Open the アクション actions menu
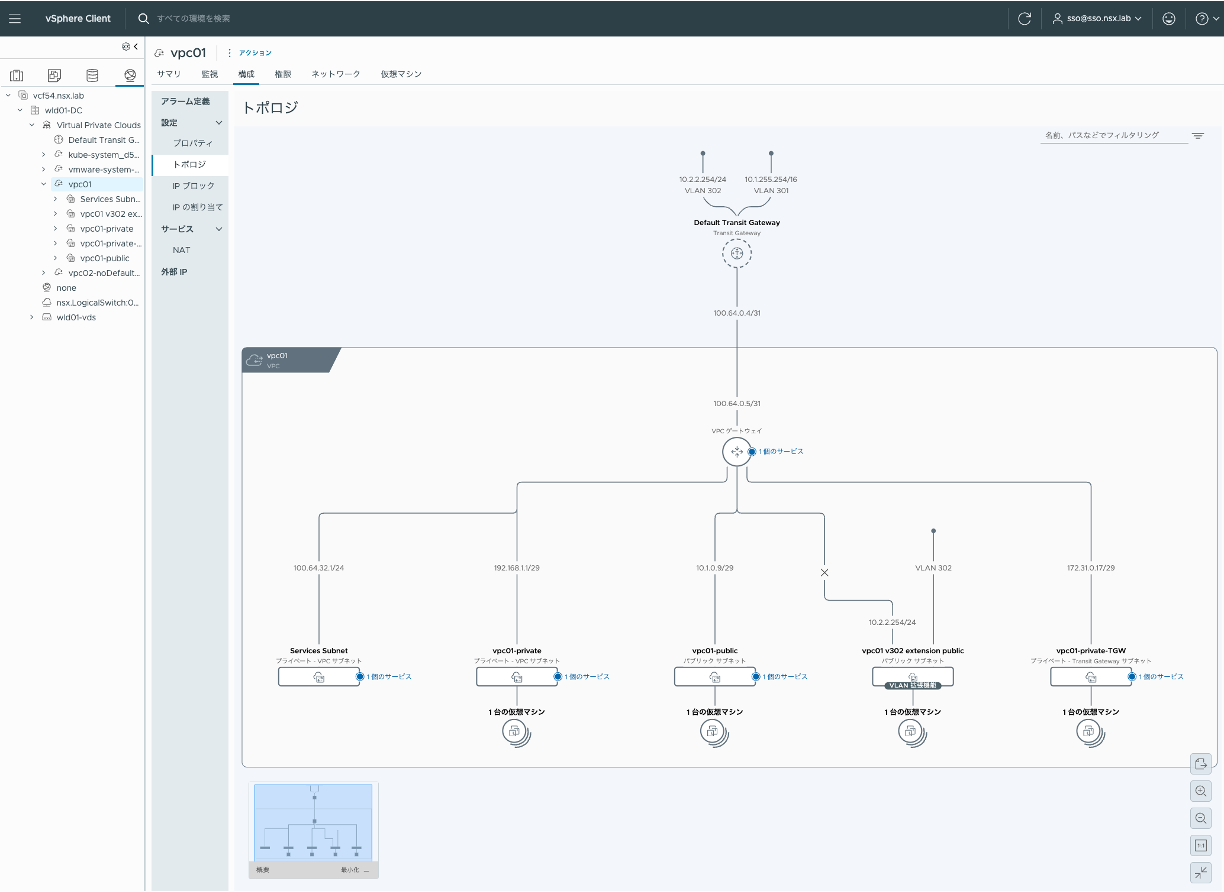1224x892 pixels. (x=255, y=52)
